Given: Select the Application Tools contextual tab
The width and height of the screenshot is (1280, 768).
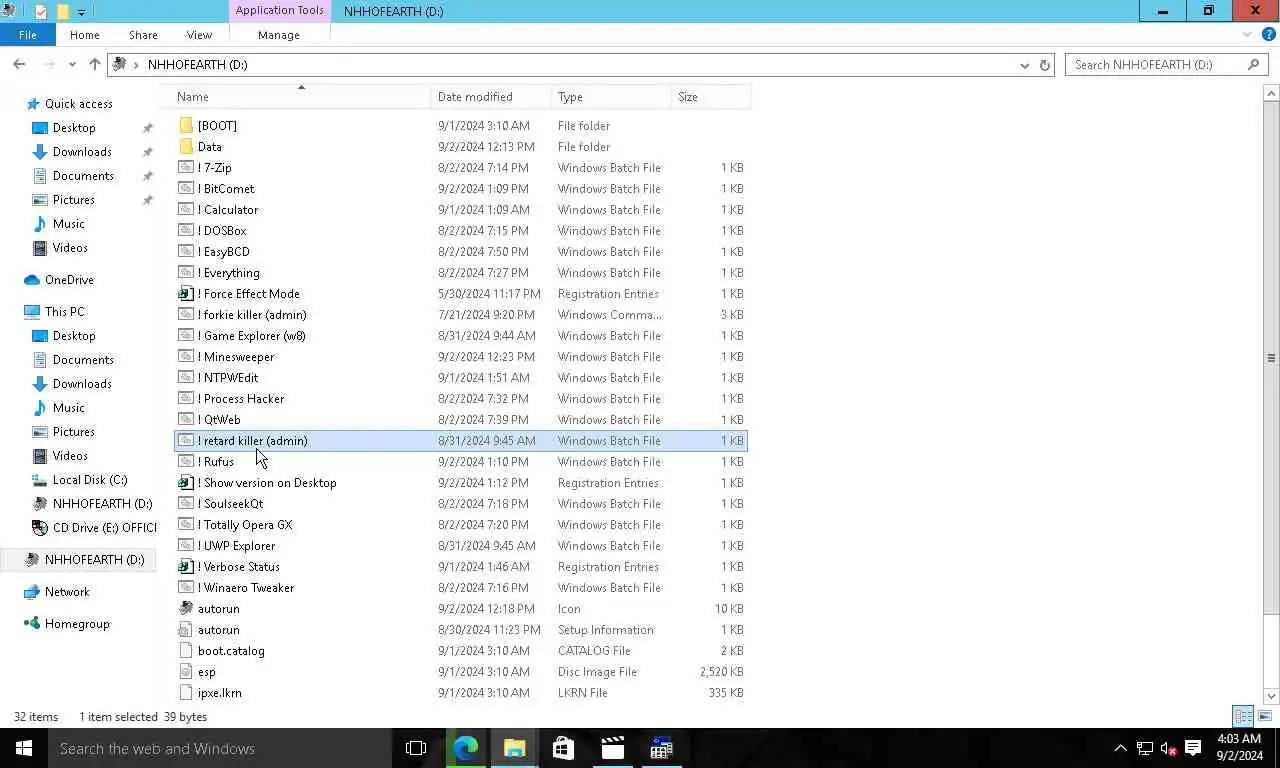Looking at the screenshot, I should [x=279, y=11].
